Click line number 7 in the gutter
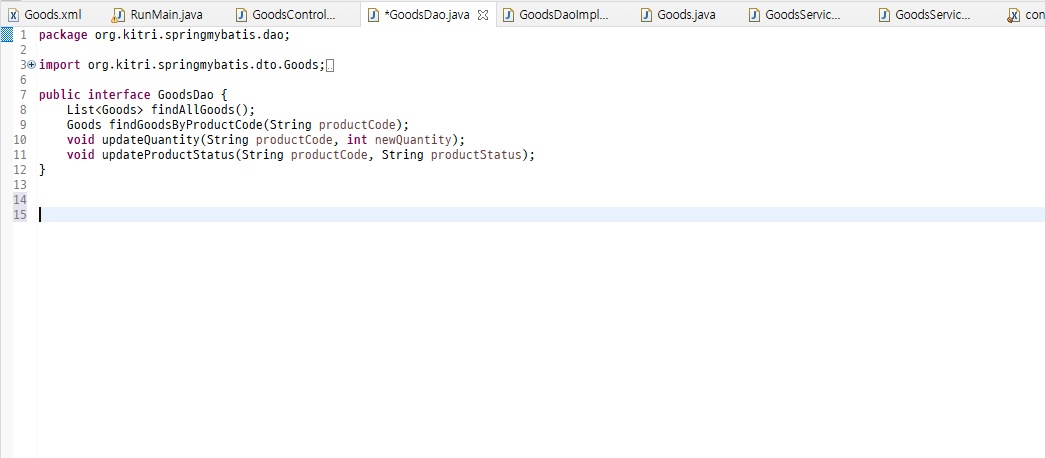Screen dimensions: 1045x458 (x=23, y=95)
